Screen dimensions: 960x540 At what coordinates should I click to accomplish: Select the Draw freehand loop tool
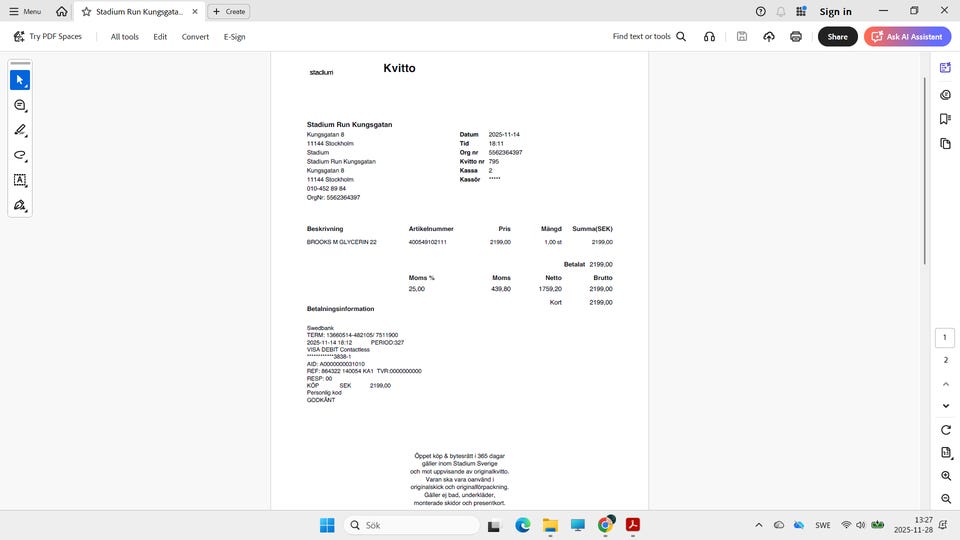pyautogui.click(x=20, y=155)
